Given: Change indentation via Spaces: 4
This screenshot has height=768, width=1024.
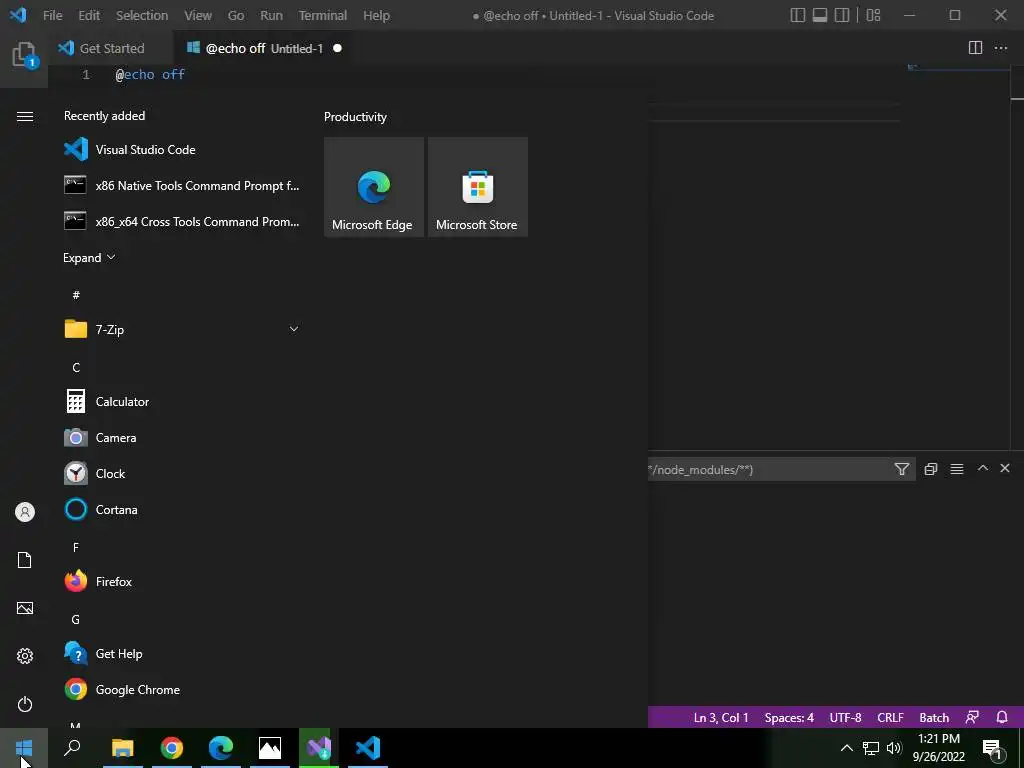Looking at the screenshot, I should [x=789, y=718].
